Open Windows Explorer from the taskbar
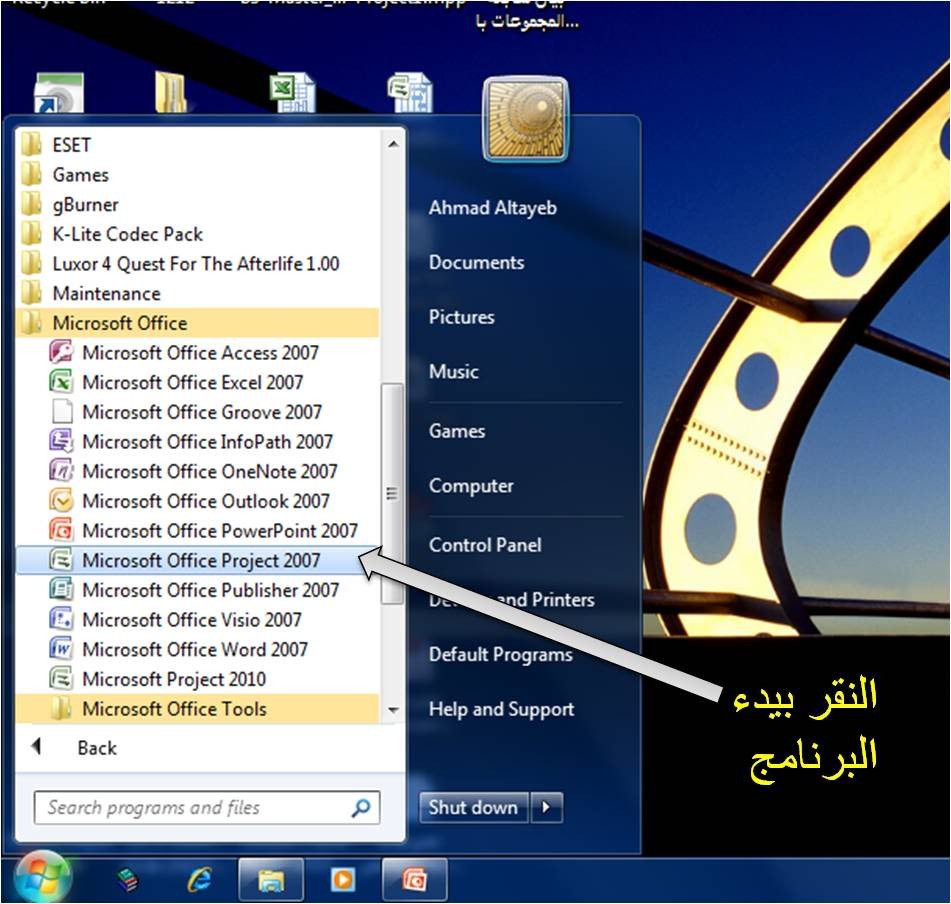This screenshot has width=951, height=904. [x=271, y=879]
